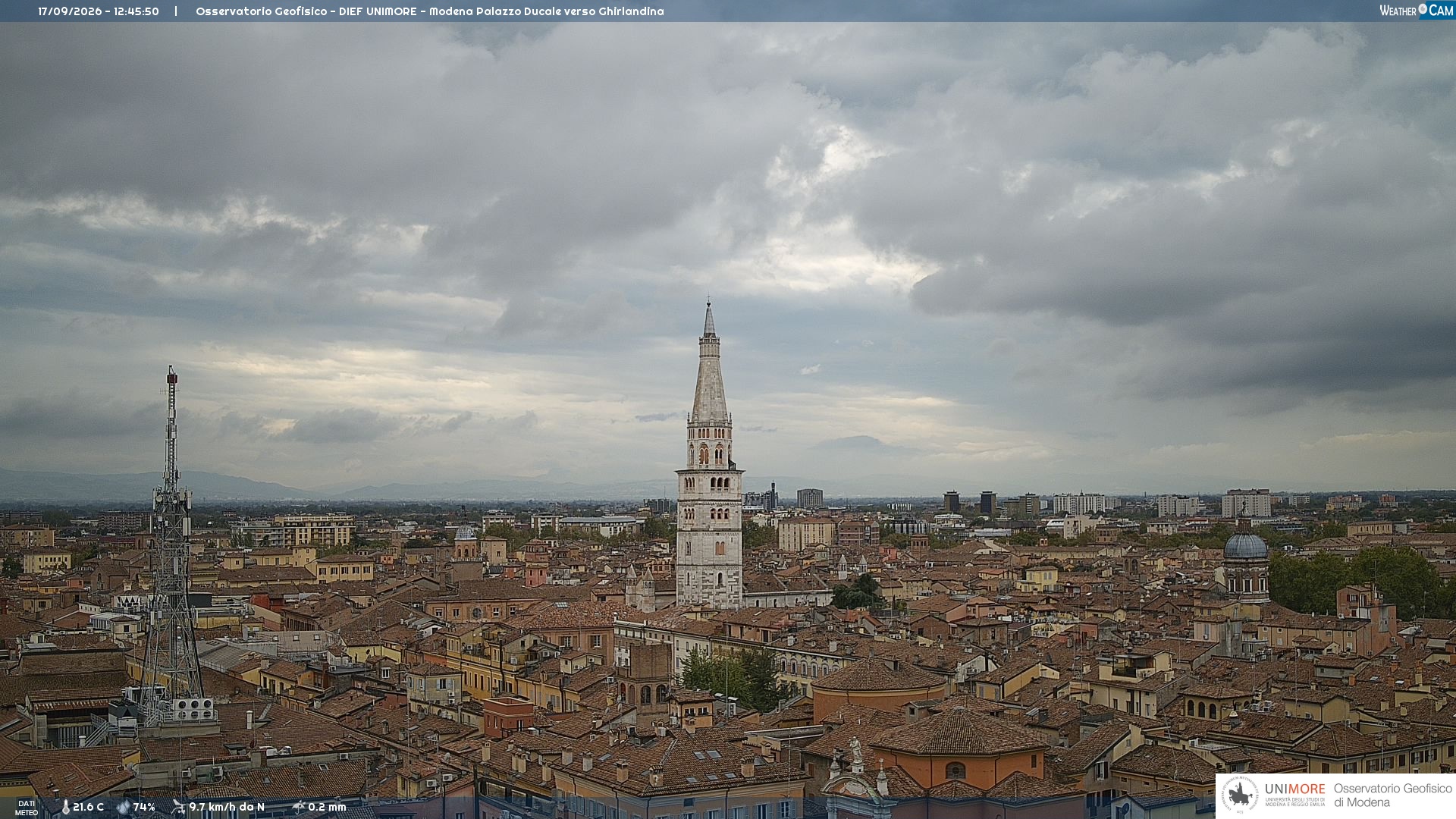Click the wind anemometer icon

point(178,807)
